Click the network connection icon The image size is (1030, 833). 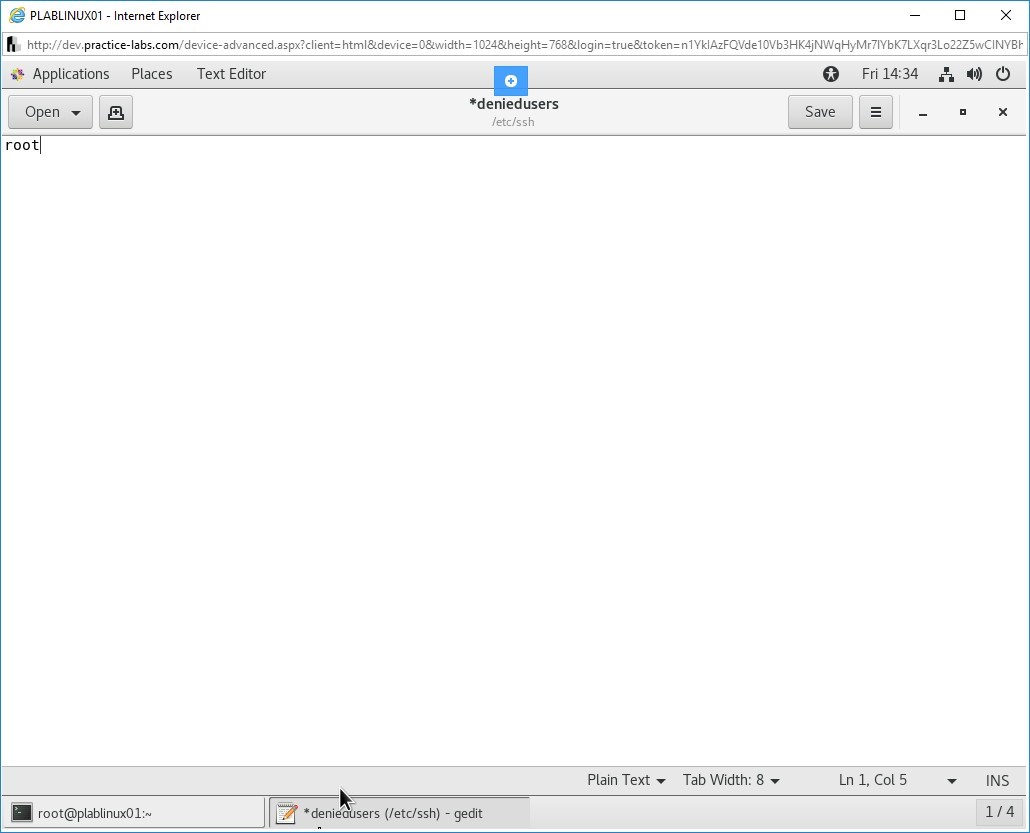[946, 74]
